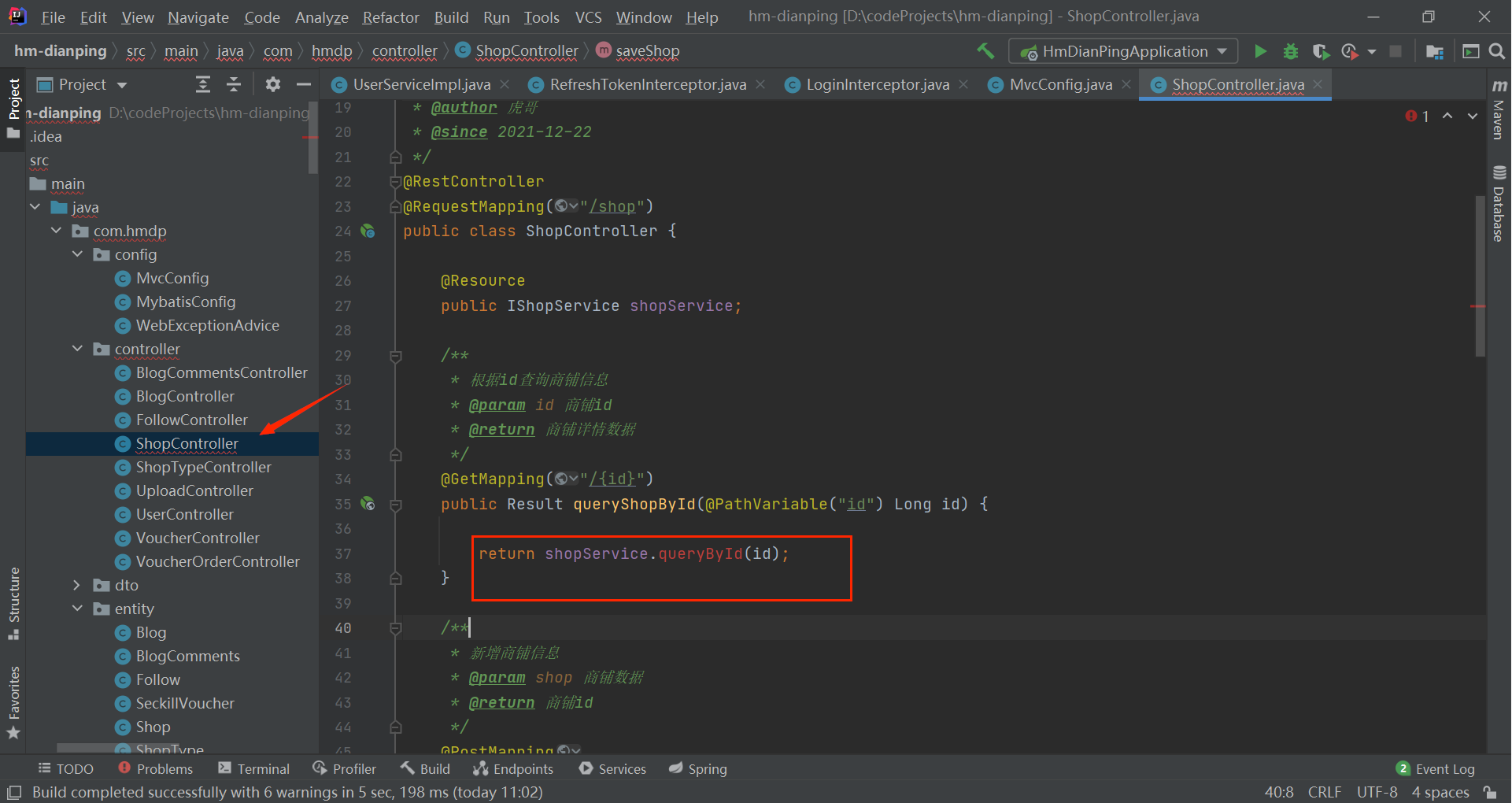1512x803 pixels.
Task: Fold the Javadoc comment at line 29
Action: (x=396, y=356)
